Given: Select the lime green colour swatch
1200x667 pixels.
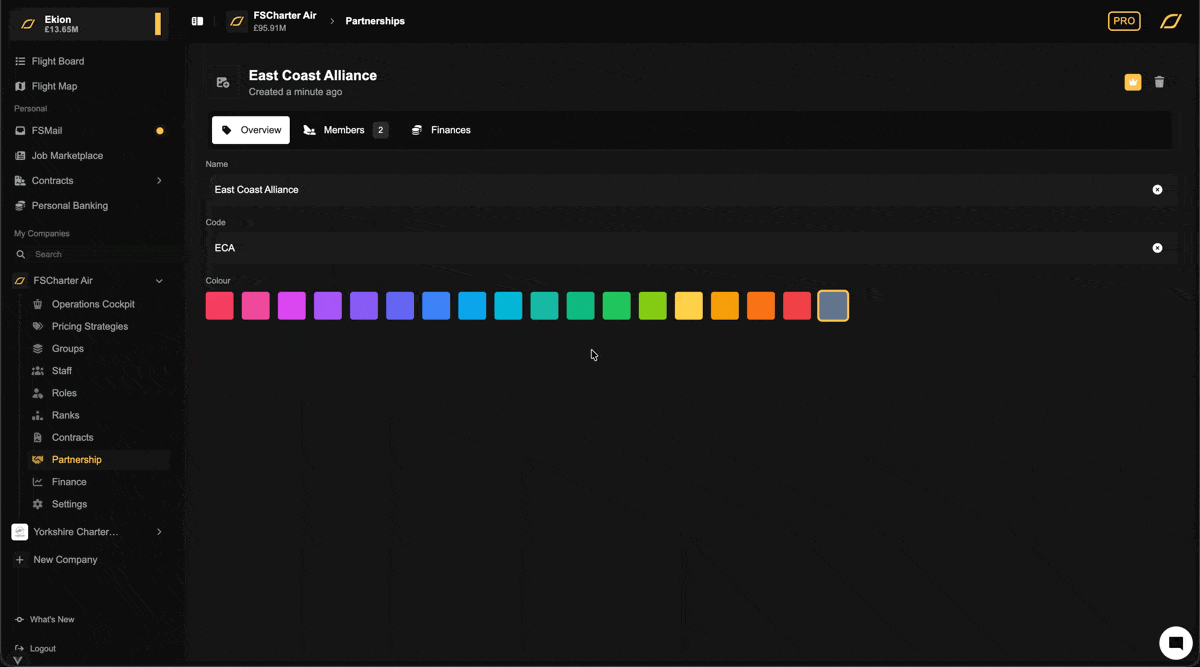Looking at the screenshot, I should point(653,306).
